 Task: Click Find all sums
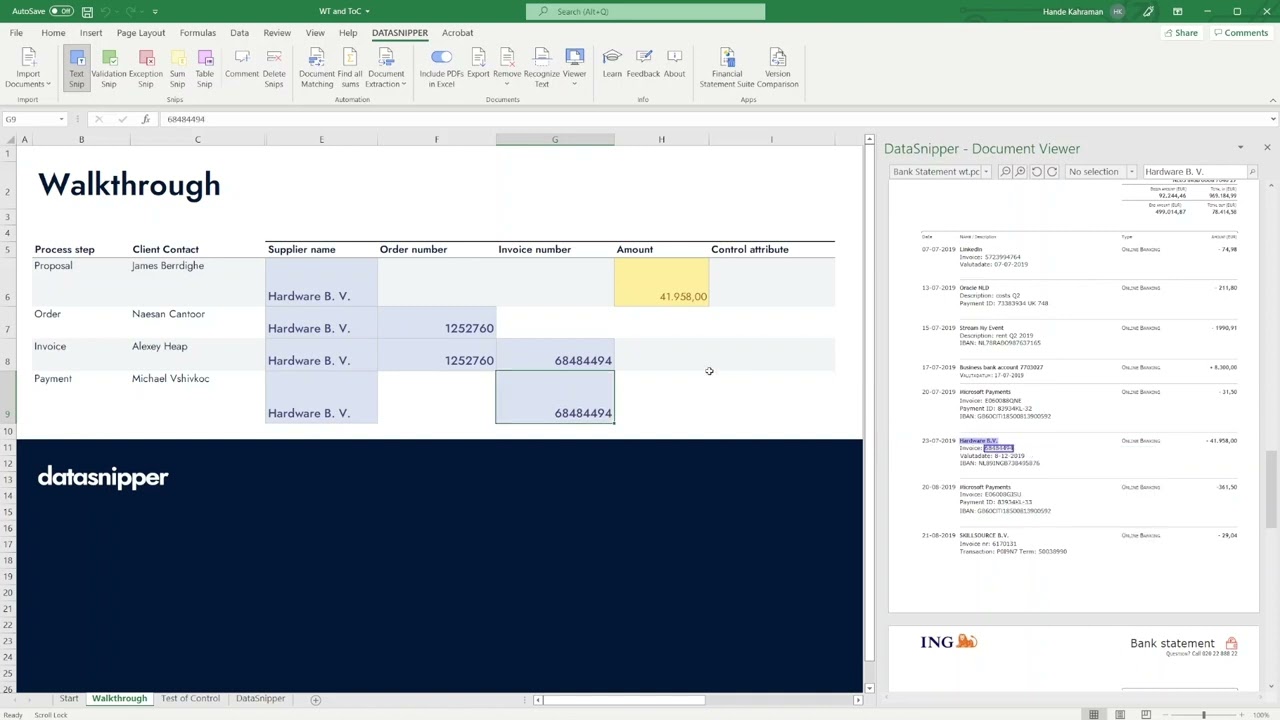(x=350, y=68)
